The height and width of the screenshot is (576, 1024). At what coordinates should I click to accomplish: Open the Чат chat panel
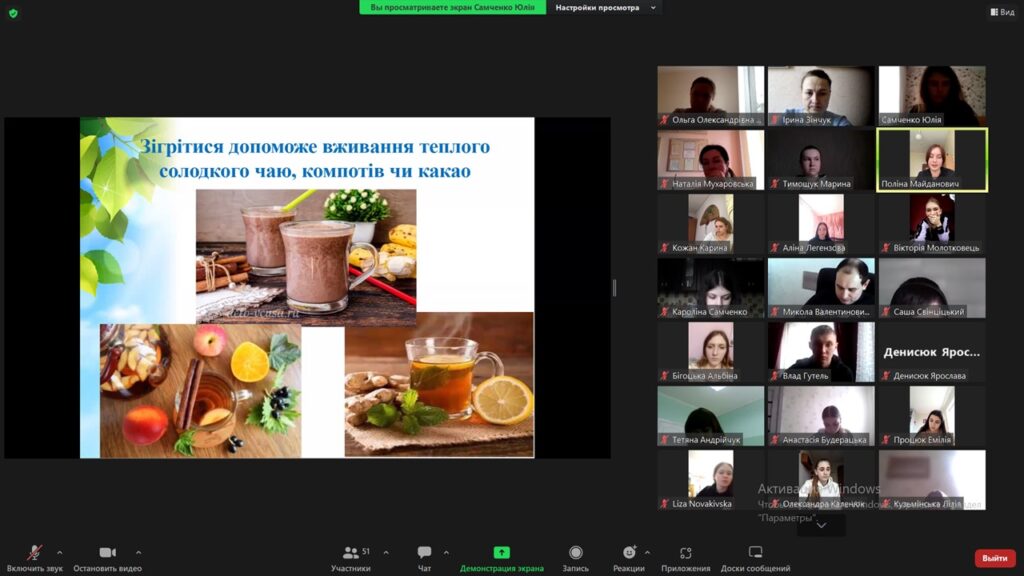(x=424, y=553)
